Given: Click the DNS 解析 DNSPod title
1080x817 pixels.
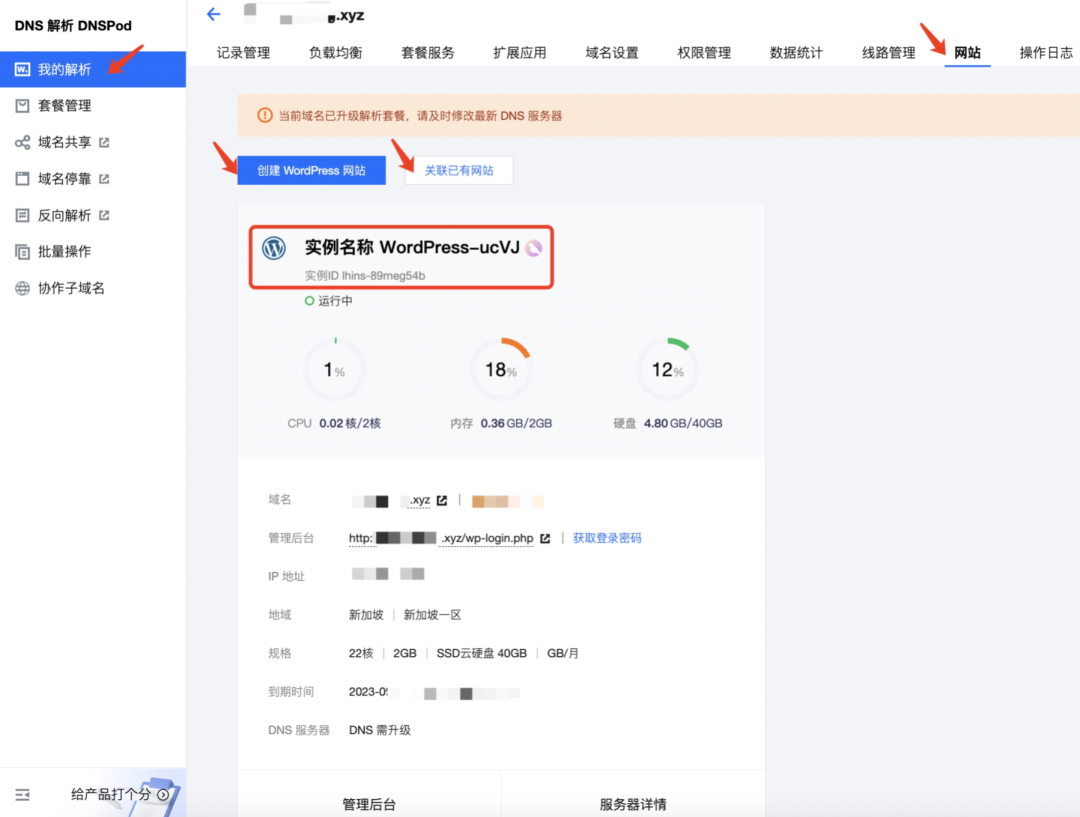Looking at the screenshot, I should click(73, 25).
